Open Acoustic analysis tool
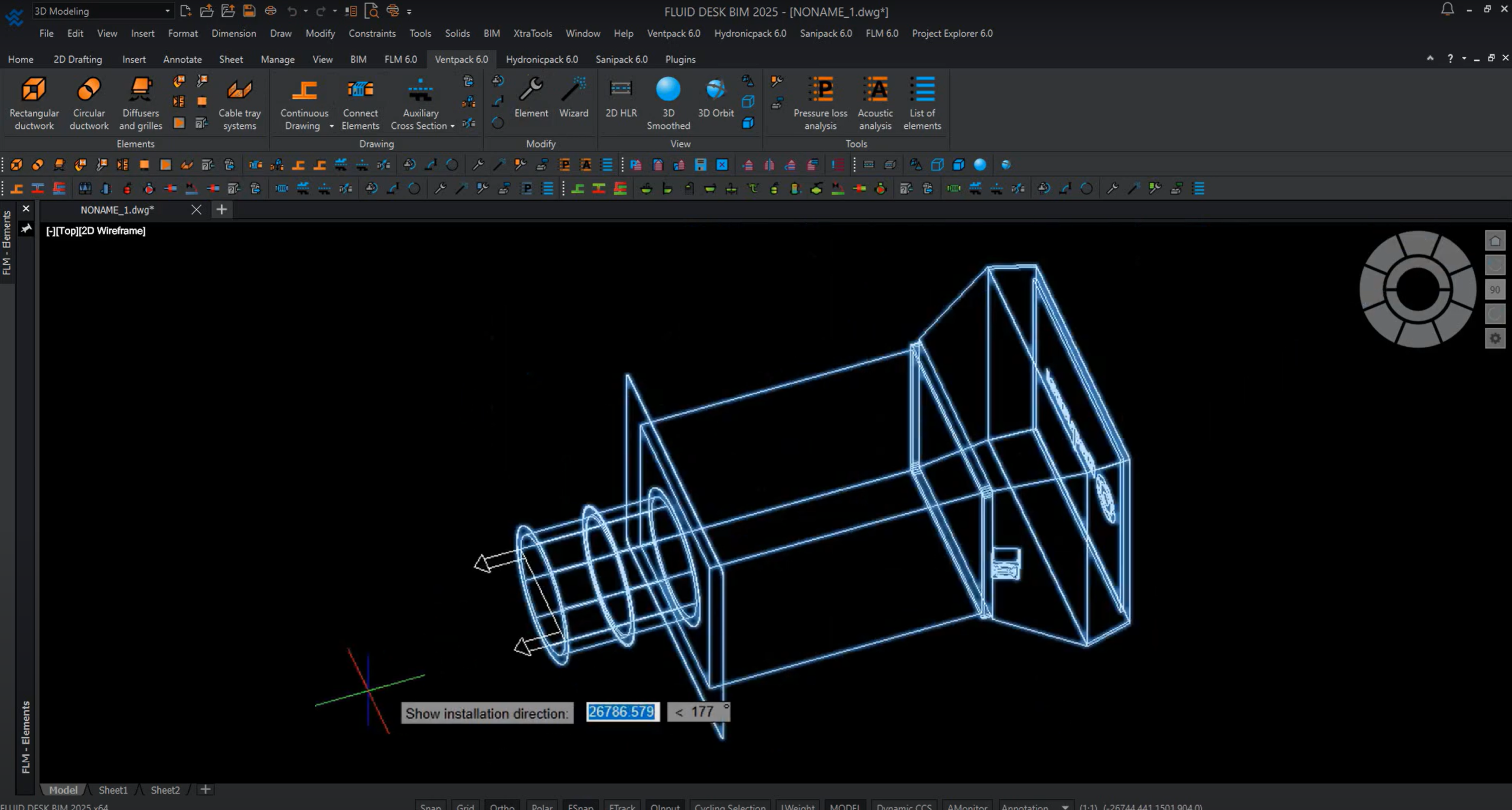The image size is (1512, 810). point(875,102)
